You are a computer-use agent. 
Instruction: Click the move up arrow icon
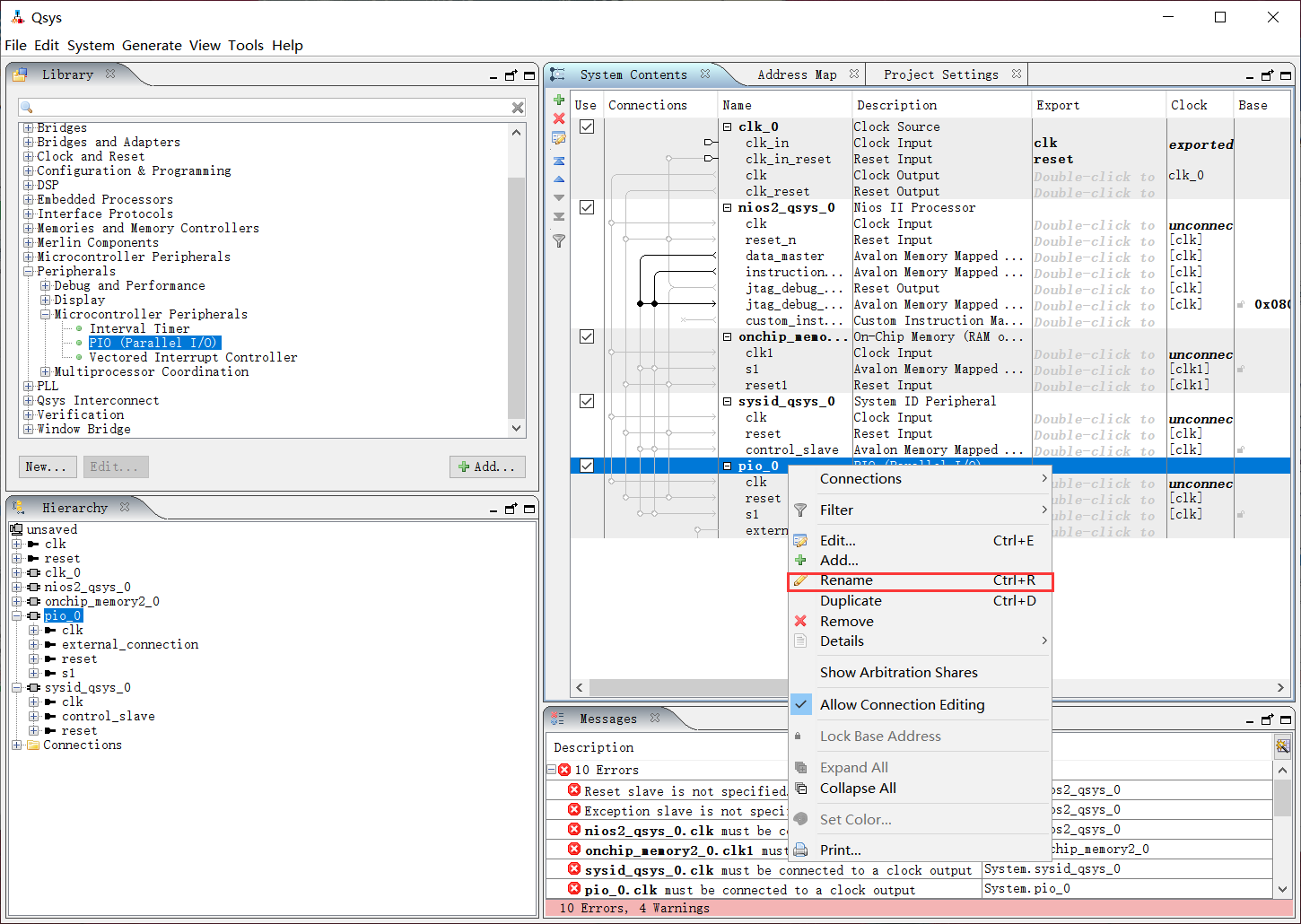(559, 179)
